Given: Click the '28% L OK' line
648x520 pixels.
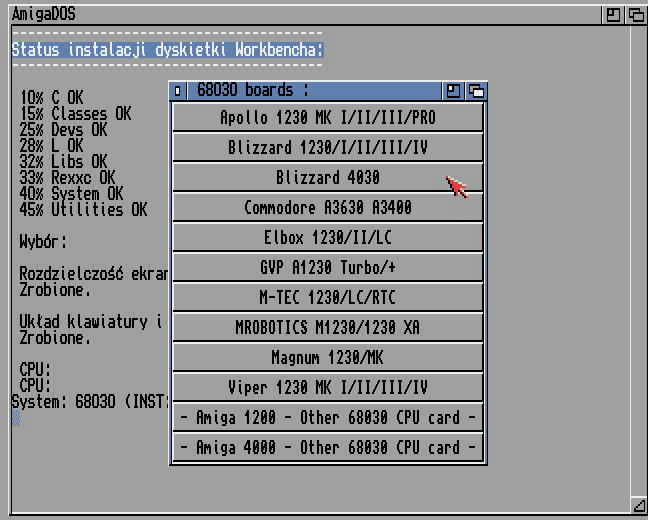Looking at the screenshot, I should (52, 146).
